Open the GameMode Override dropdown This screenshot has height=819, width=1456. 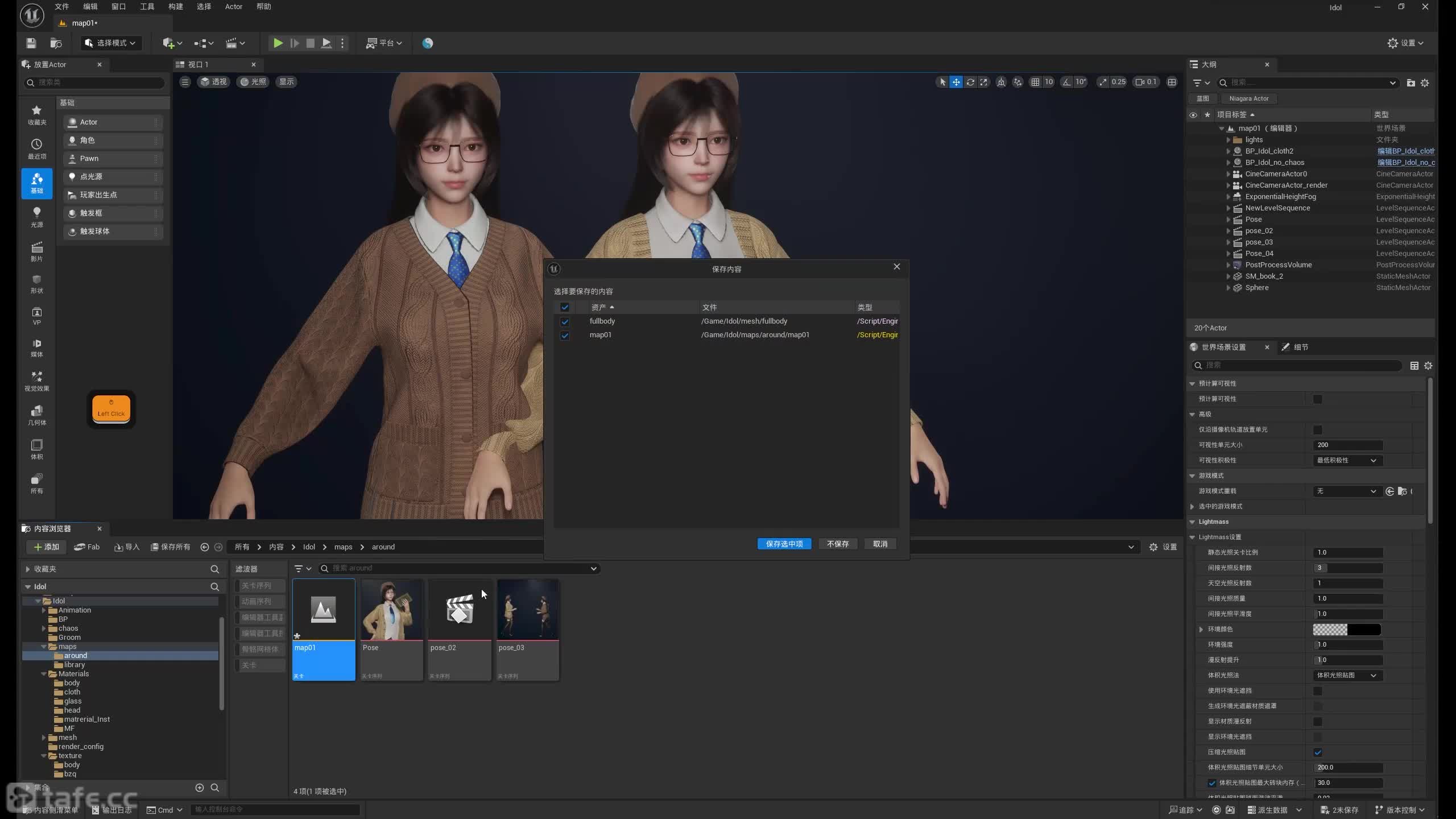coord(1348,491)
